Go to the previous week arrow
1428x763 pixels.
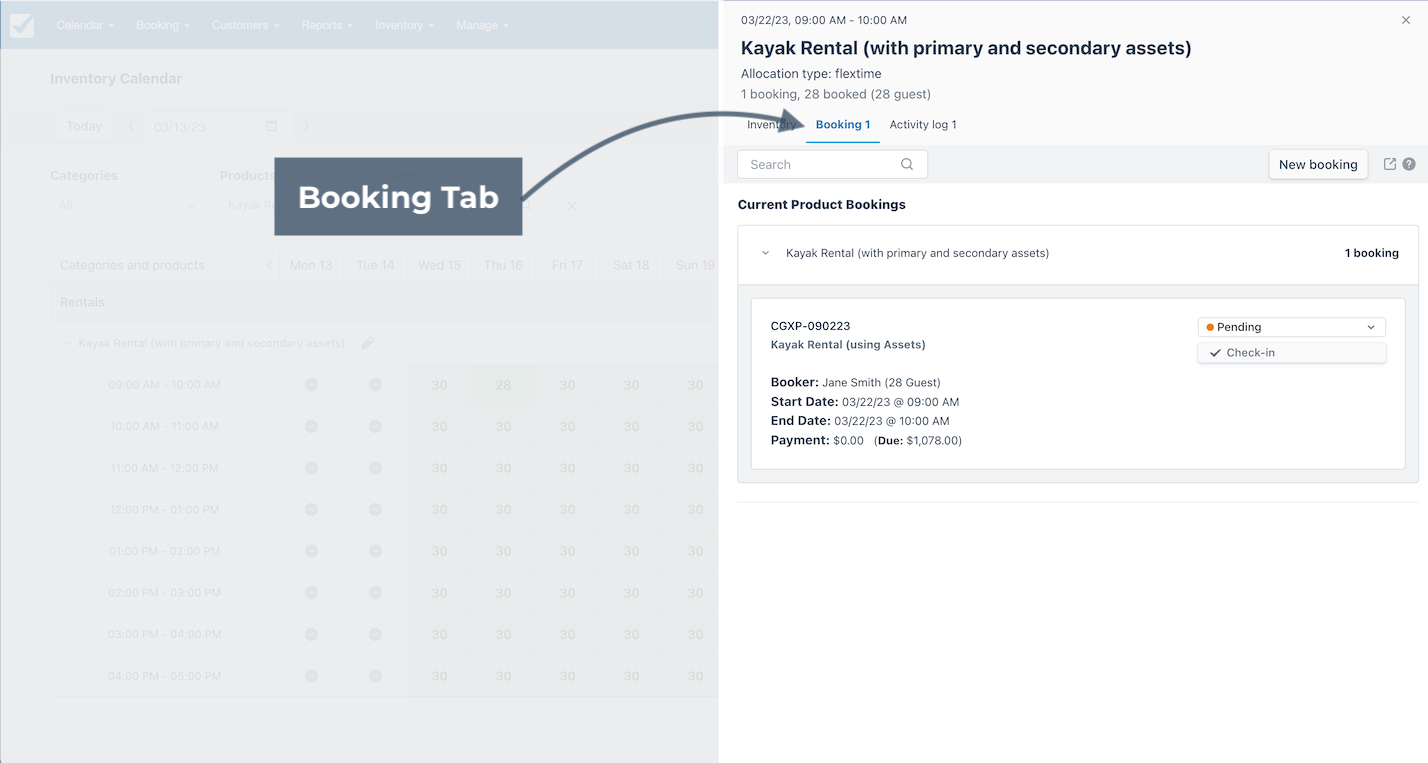(x=131, y=126)
